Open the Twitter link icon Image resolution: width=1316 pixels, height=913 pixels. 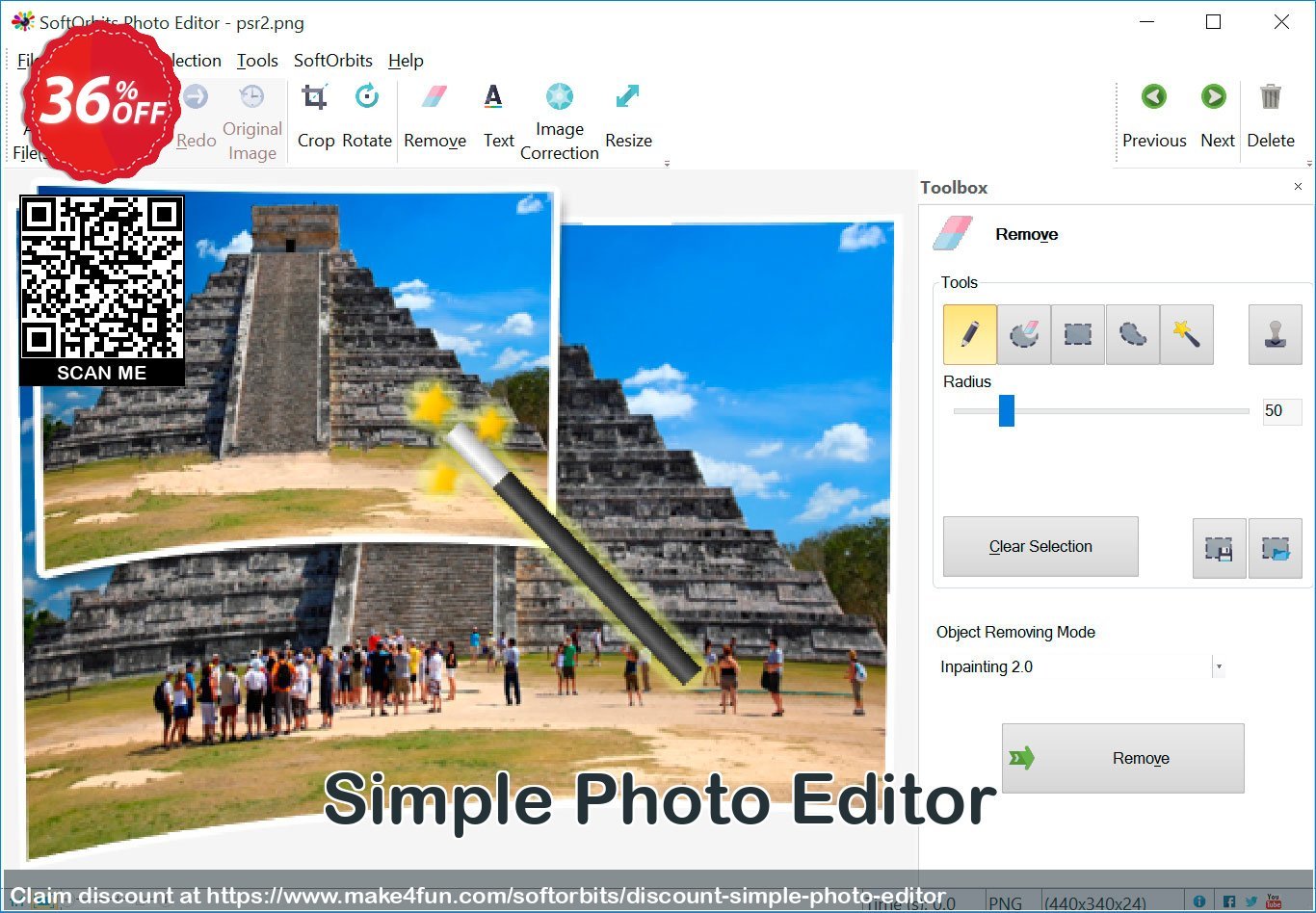pos(1251,902)
